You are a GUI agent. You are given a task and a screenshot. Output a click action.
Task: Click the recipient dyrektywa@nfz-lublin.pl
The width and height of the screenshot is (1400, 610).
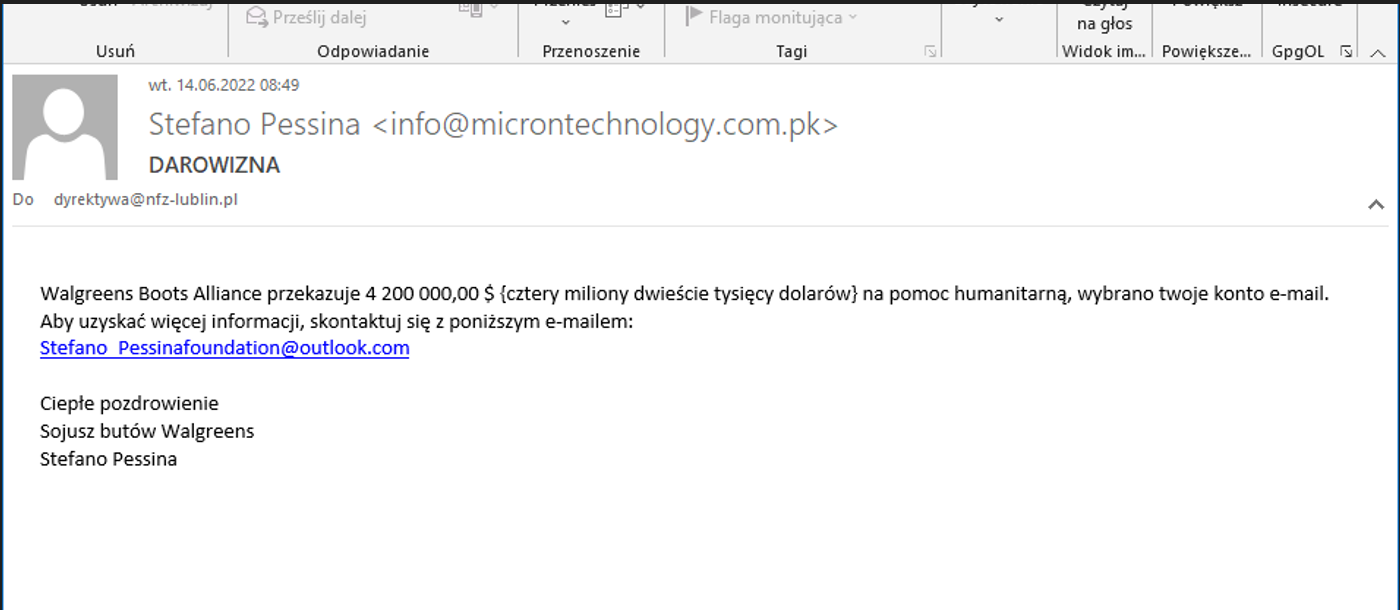coord(146,200)
